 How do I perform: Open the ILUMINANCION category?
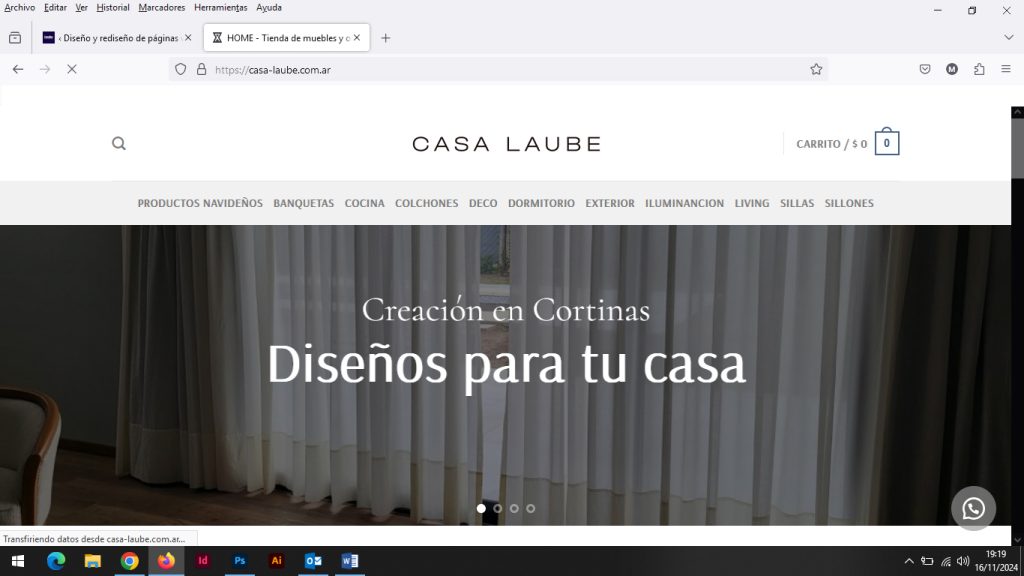point(684,203)
